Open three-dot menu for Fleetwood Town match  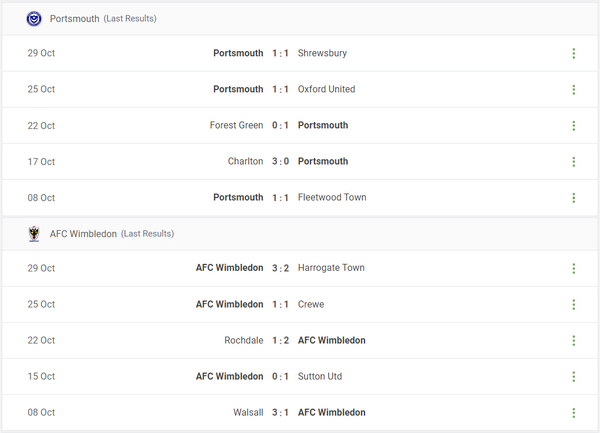click(x=573, y=198)
